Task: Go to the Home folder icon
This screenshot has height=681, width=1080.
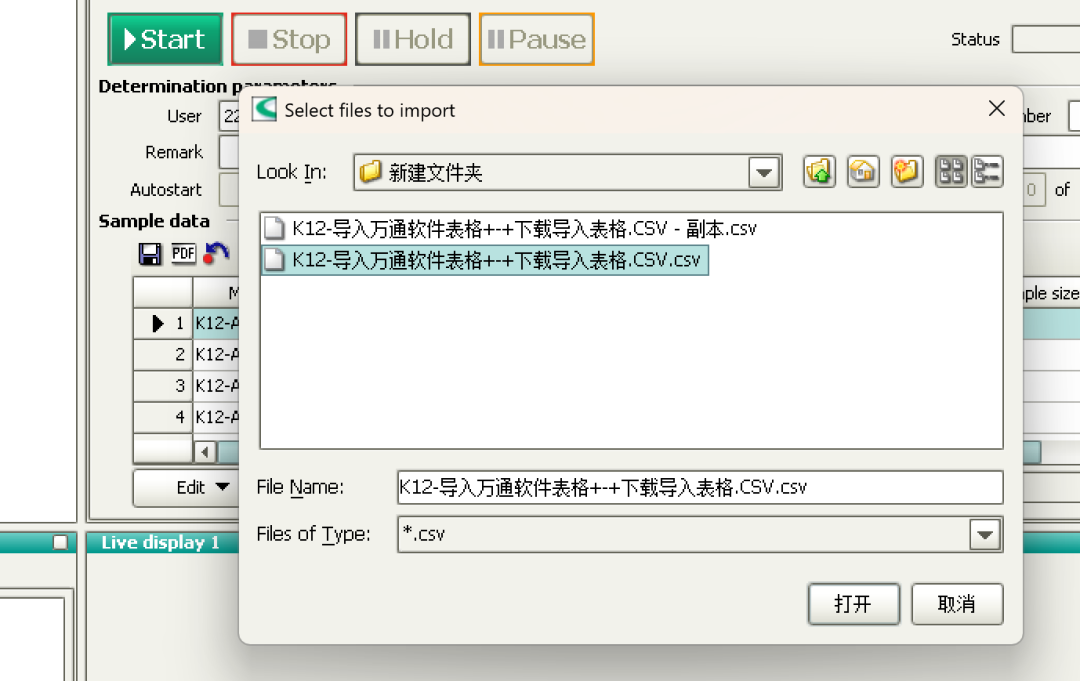Action: (863, 171)
